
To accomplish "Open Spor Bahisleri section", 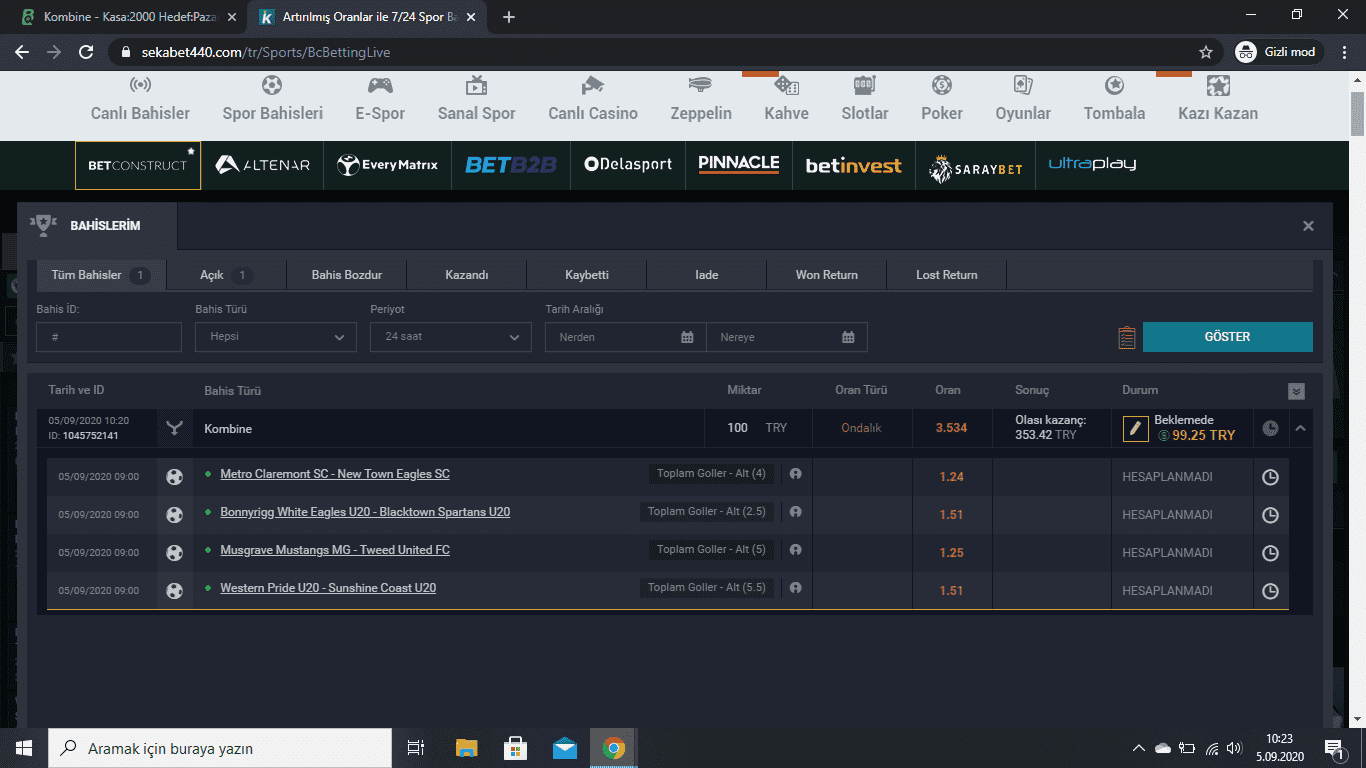I will (x=272, y=100).
